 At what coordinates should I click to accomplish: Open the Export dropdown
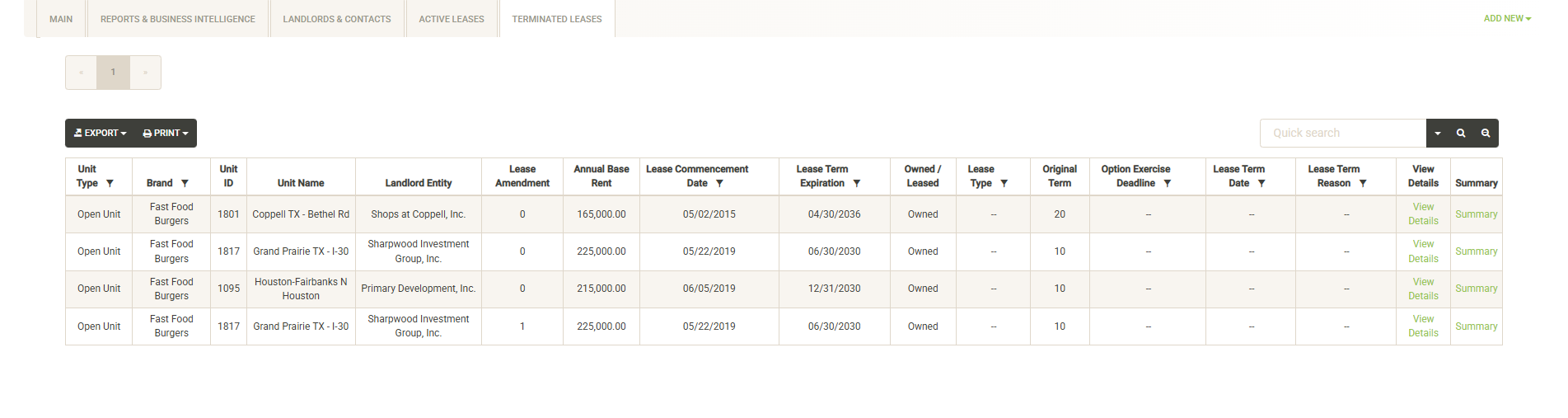[x=101, y=134]
